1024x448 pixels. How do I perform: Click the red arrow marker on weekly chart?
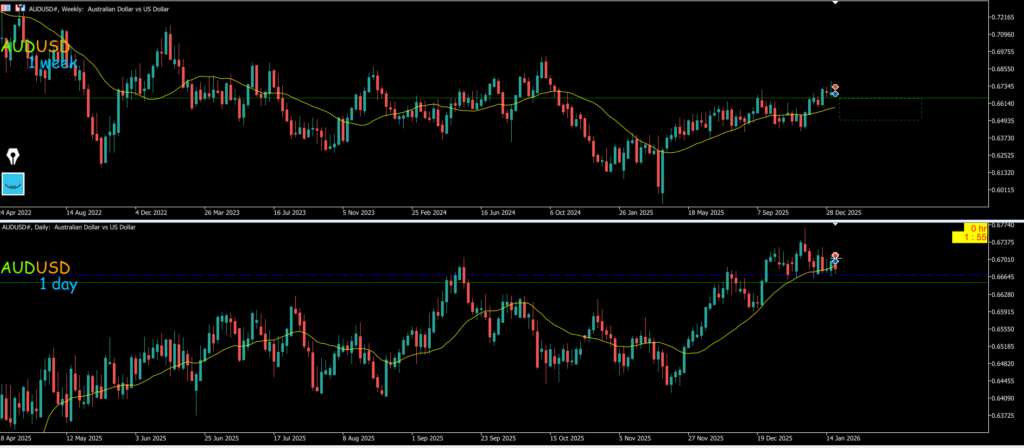coord(835,87)
